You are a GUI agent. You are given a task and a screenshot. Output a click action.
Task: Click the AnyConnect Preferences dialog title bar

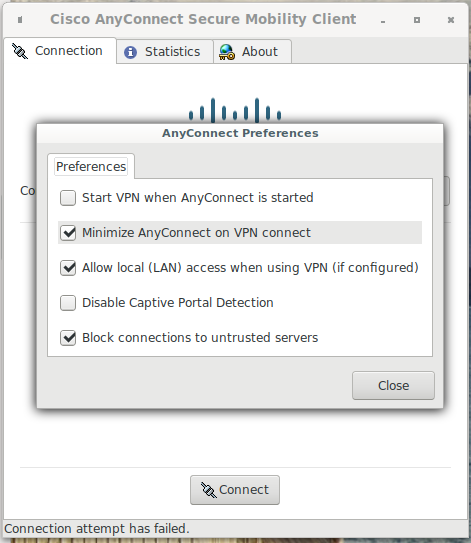[240, 133]
